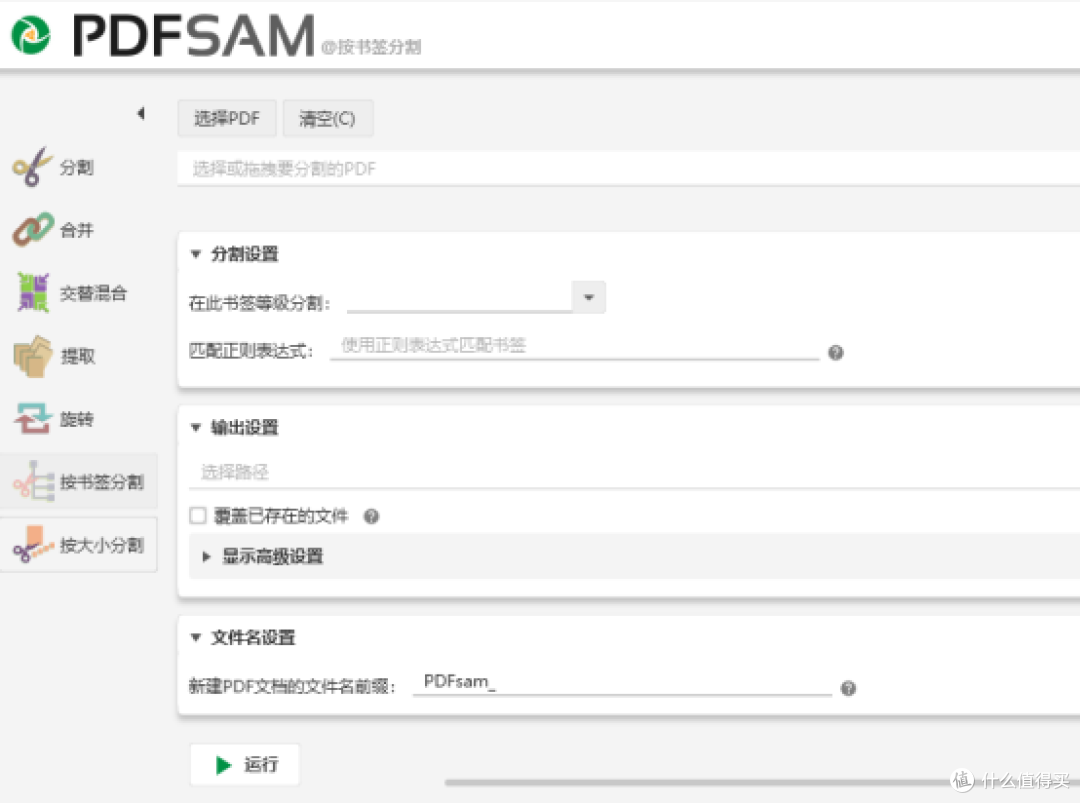The height and width of the screenshot is (803, 1080).
Task: Click the 按大小分割 menu label
Action: click(102, 545)
